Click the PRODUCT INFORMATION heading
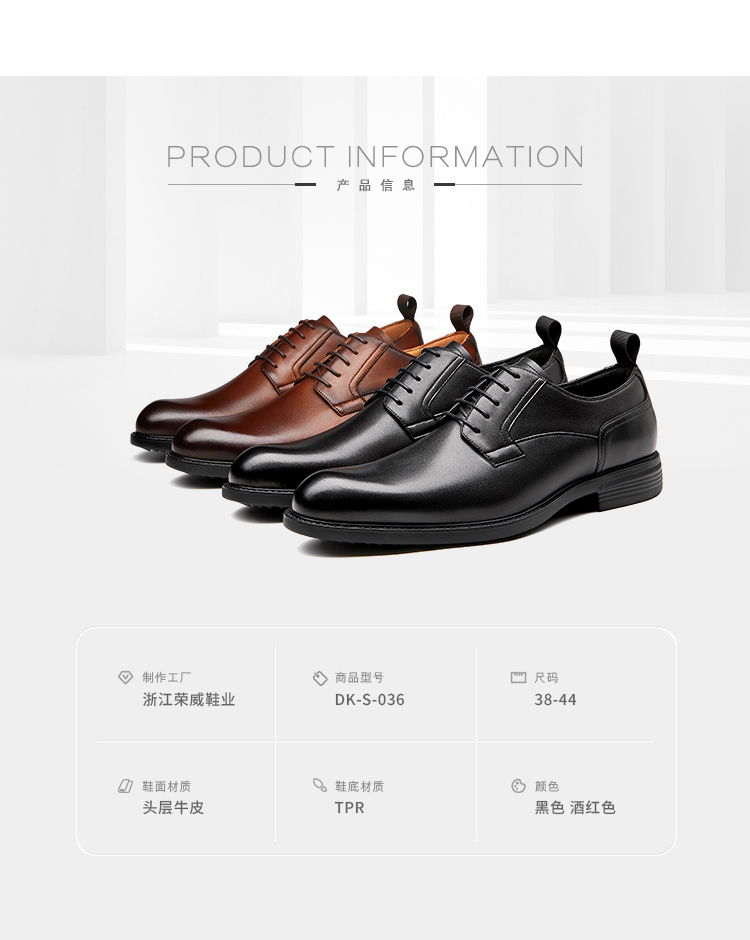Screen dimensions: 750x940 (375, 157)
